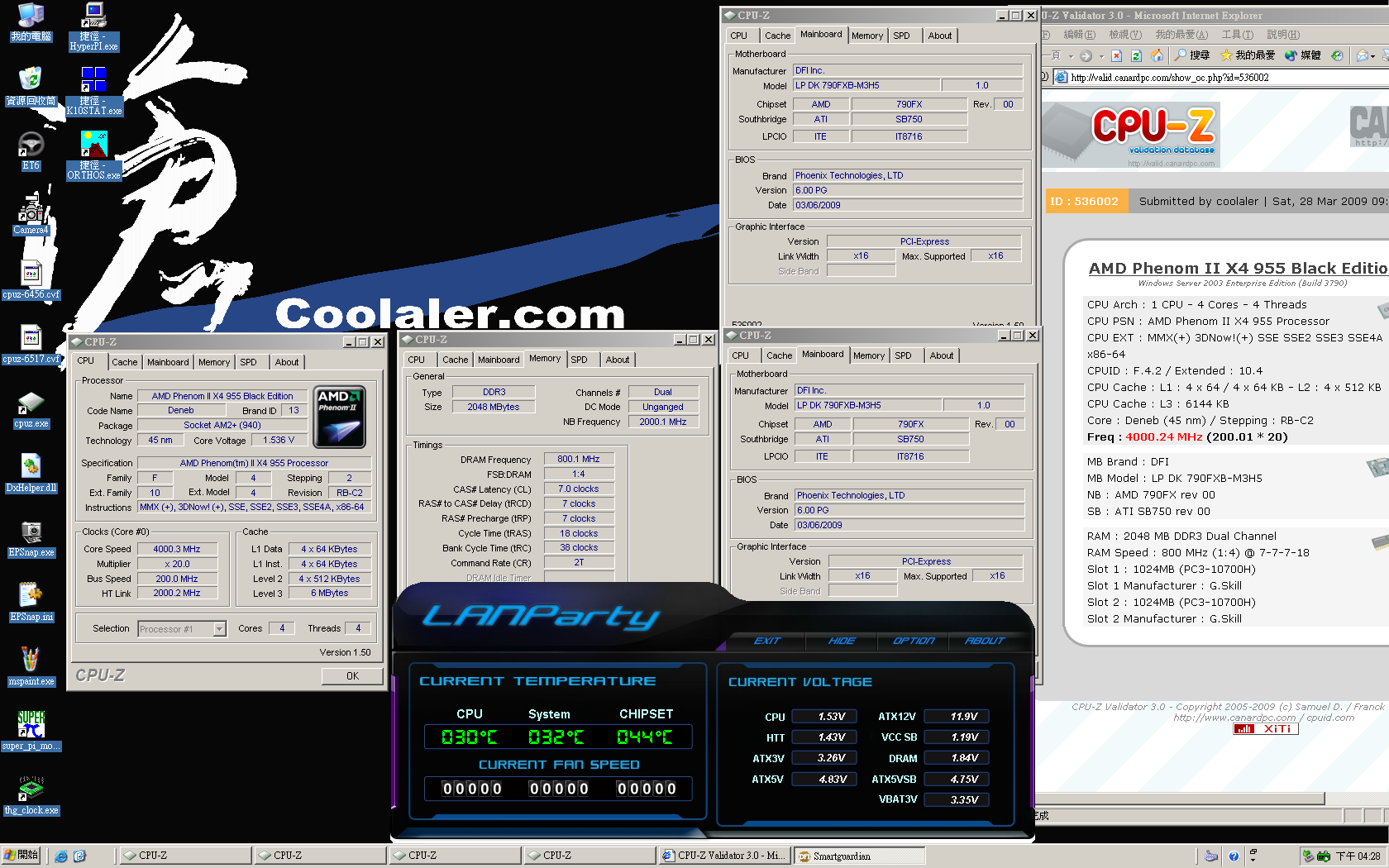Select the DxHelper.dll file icon
The width and height of the screenshot is (1389, 868).
31,473
